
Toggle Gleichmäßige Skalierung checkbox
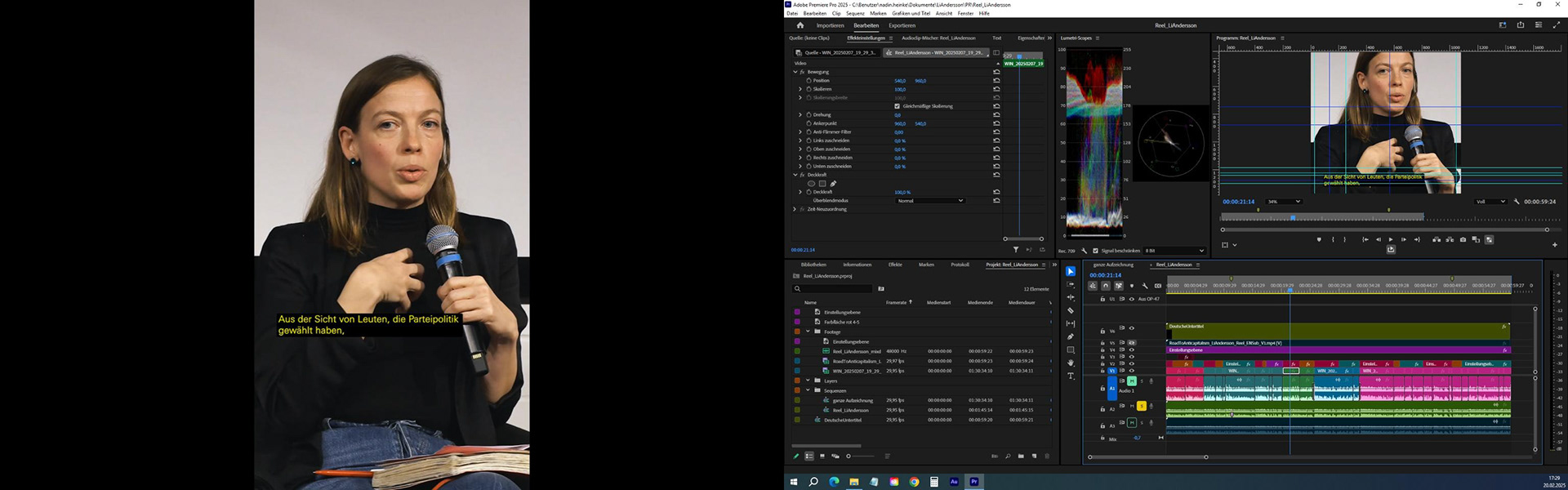coord(897,106)
